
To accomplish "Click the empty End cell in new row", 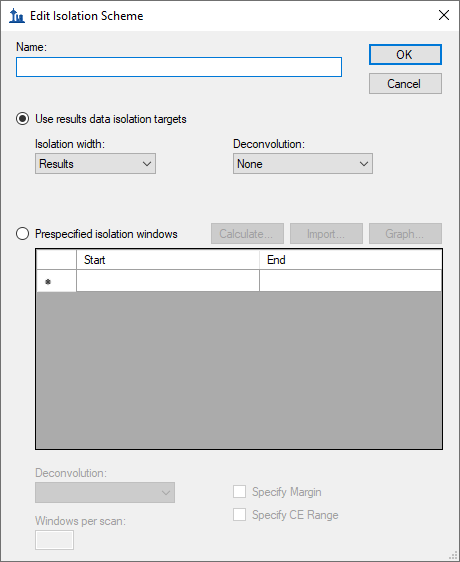I will [350, 281].
